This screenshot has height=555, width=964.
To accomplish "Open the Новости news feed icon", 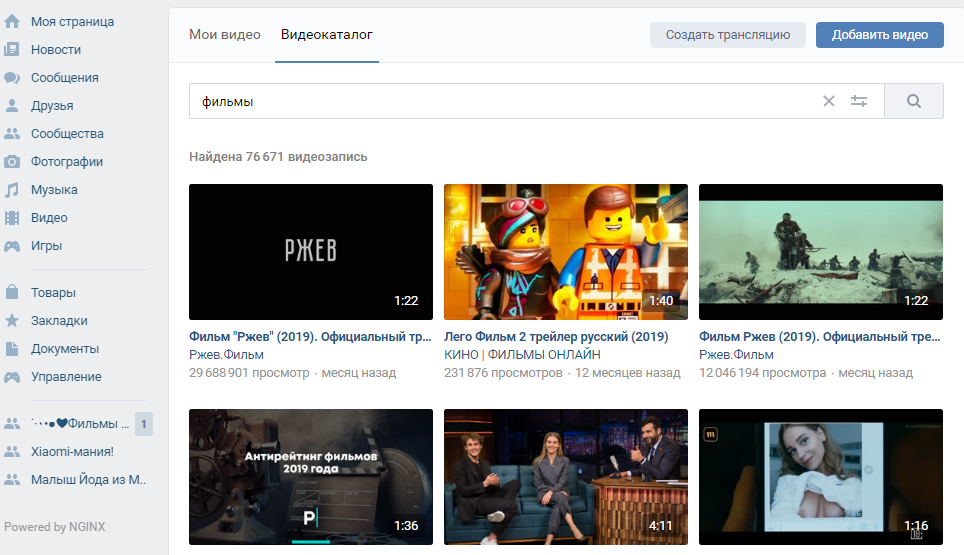I will (x=12, y=49).
